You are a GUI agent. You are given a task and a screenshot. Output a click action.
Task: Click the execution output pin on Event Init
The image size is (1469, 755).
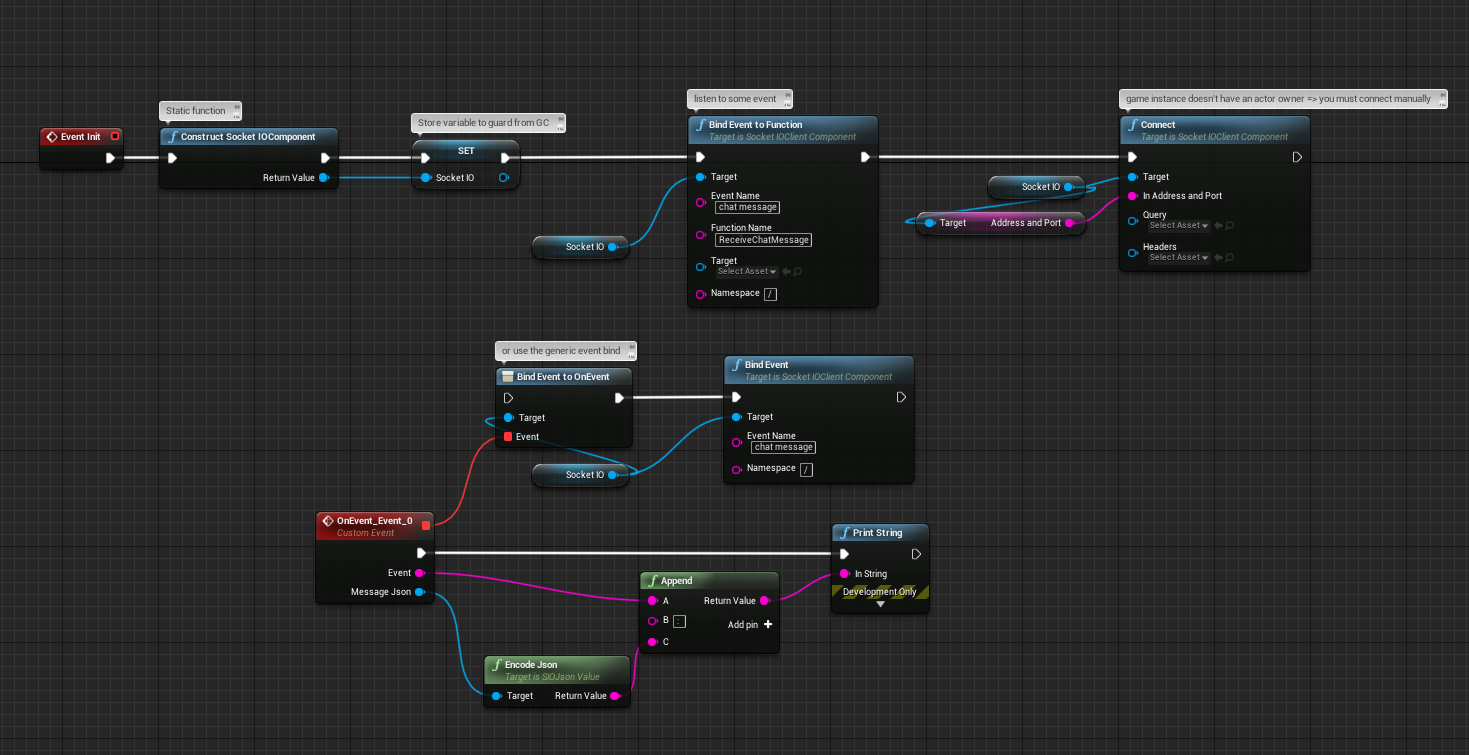click(111, 157)
